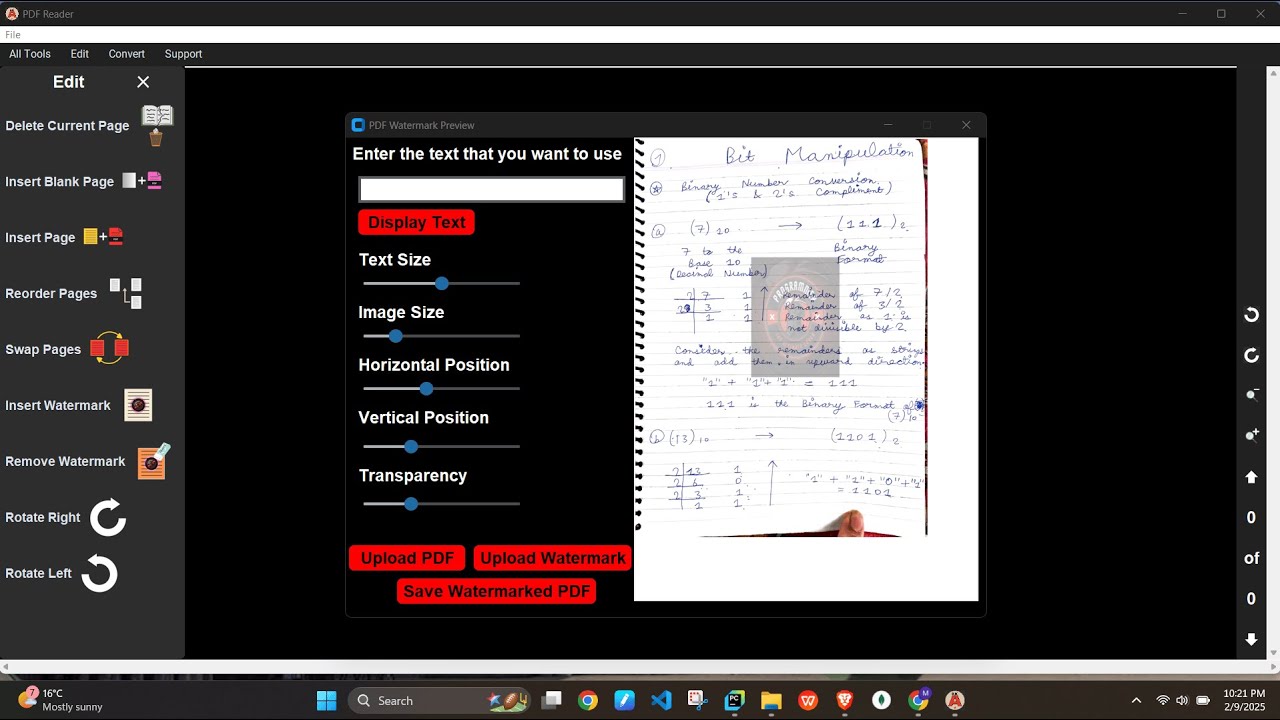Open Task View from the taskbar
The height and width of the screenshot is (720, 1280).
coord(551,701)
